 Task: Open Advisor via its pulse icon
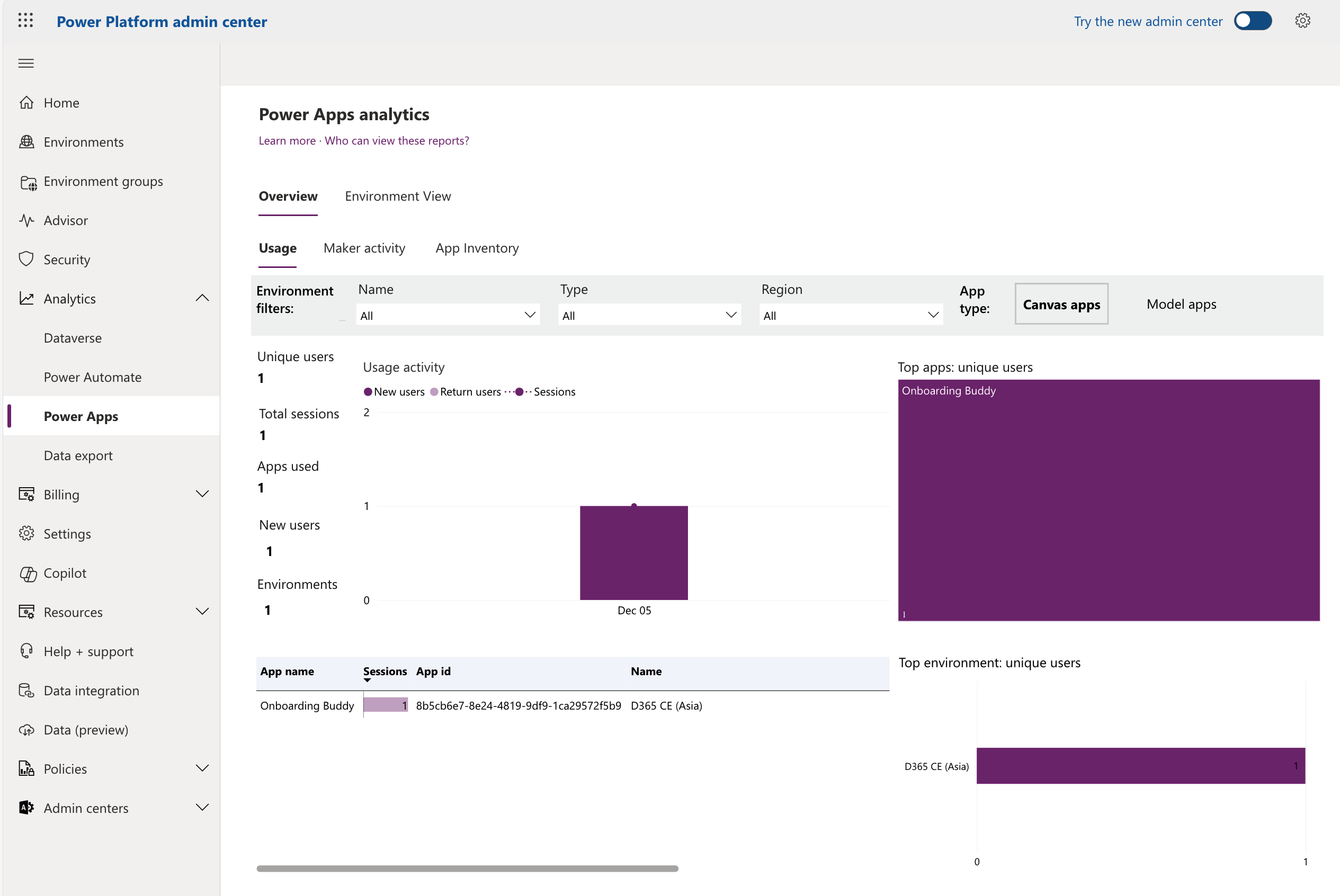coord(26,220)
